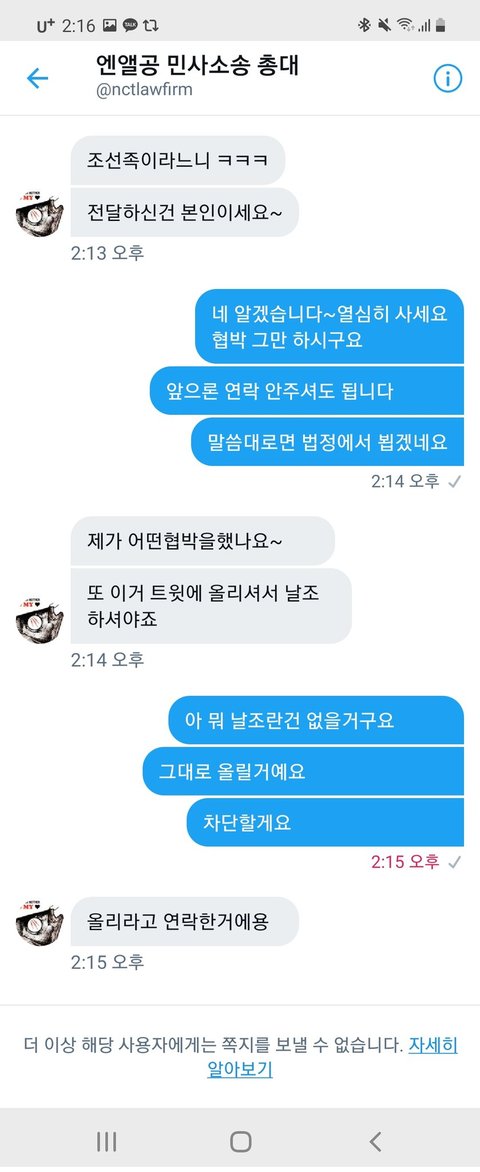Image resolution: width=480 pixels, height=1172 pixels.
Task: Tap the sync icon in status bar
Action: click(150, 25)
